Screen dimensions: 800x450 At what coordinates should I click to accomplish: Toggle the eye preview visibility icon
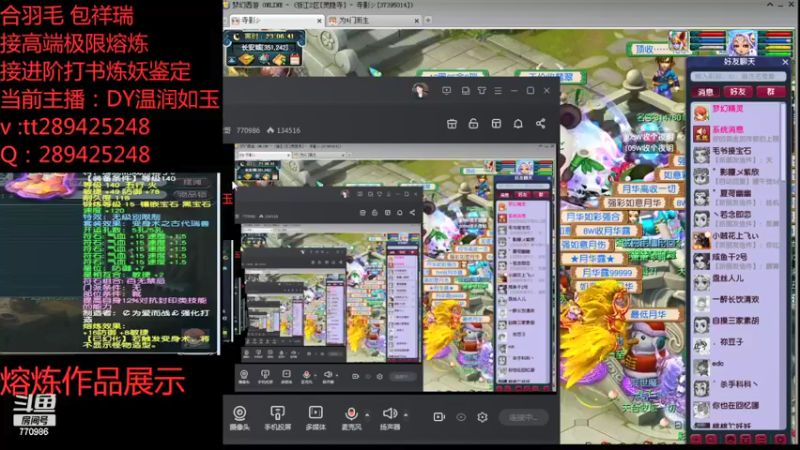pyautogui.click(x=461, y=417)
